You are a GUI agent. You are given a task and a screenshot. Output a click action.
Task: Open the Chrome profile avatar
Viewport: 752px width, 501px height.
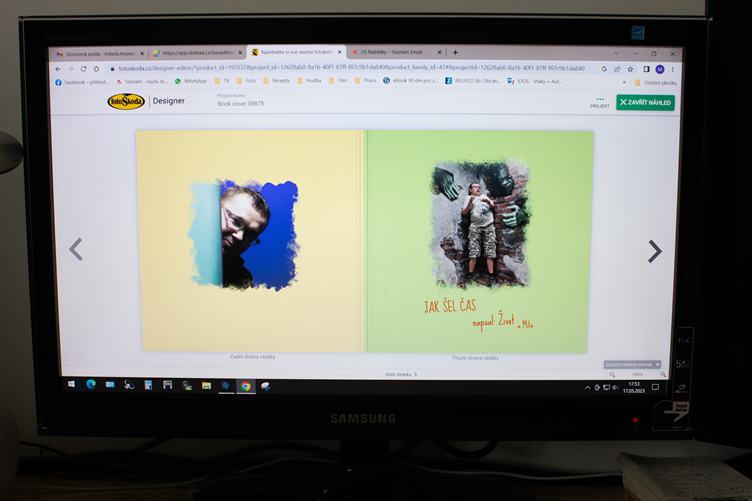coord(660,70)
